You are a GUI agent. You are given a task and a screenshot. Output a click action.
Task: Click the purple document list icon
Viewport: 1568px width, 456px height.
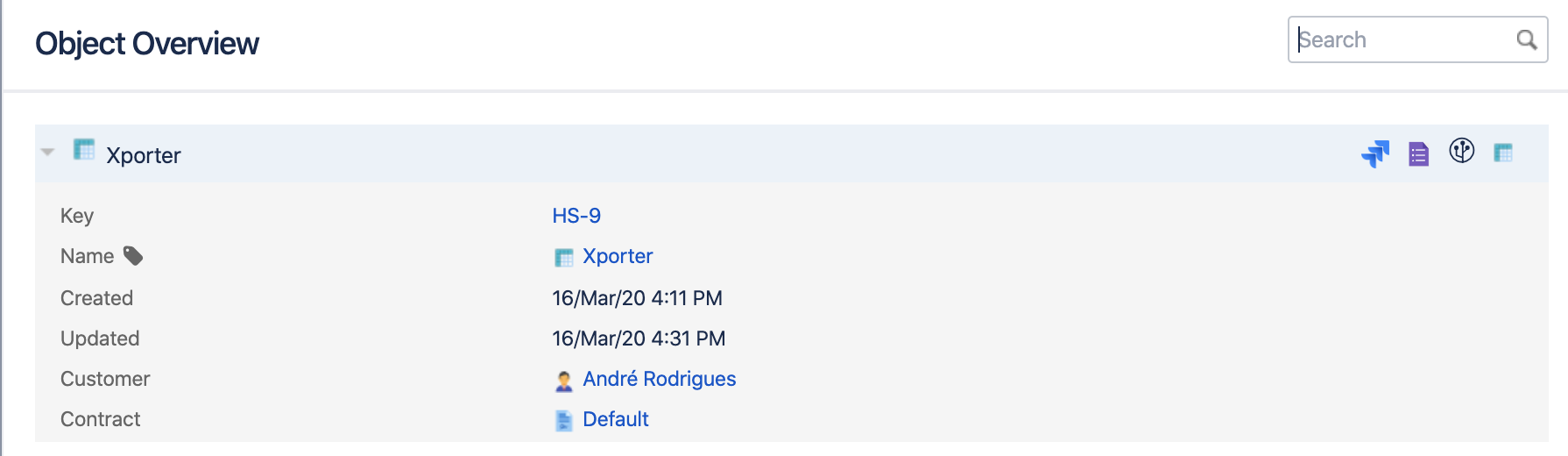click(1418, 154)
